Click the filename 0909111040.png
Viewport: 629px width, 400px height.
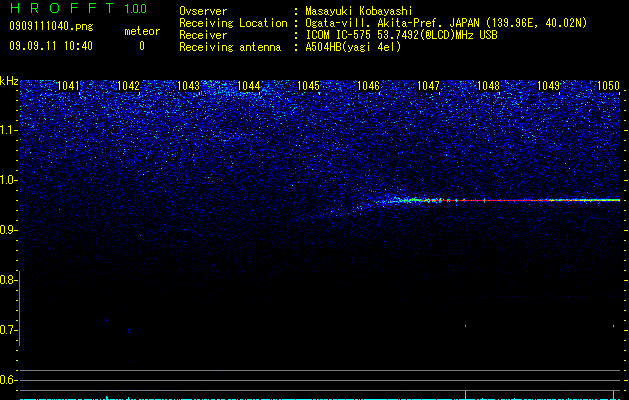pos(51,26)
